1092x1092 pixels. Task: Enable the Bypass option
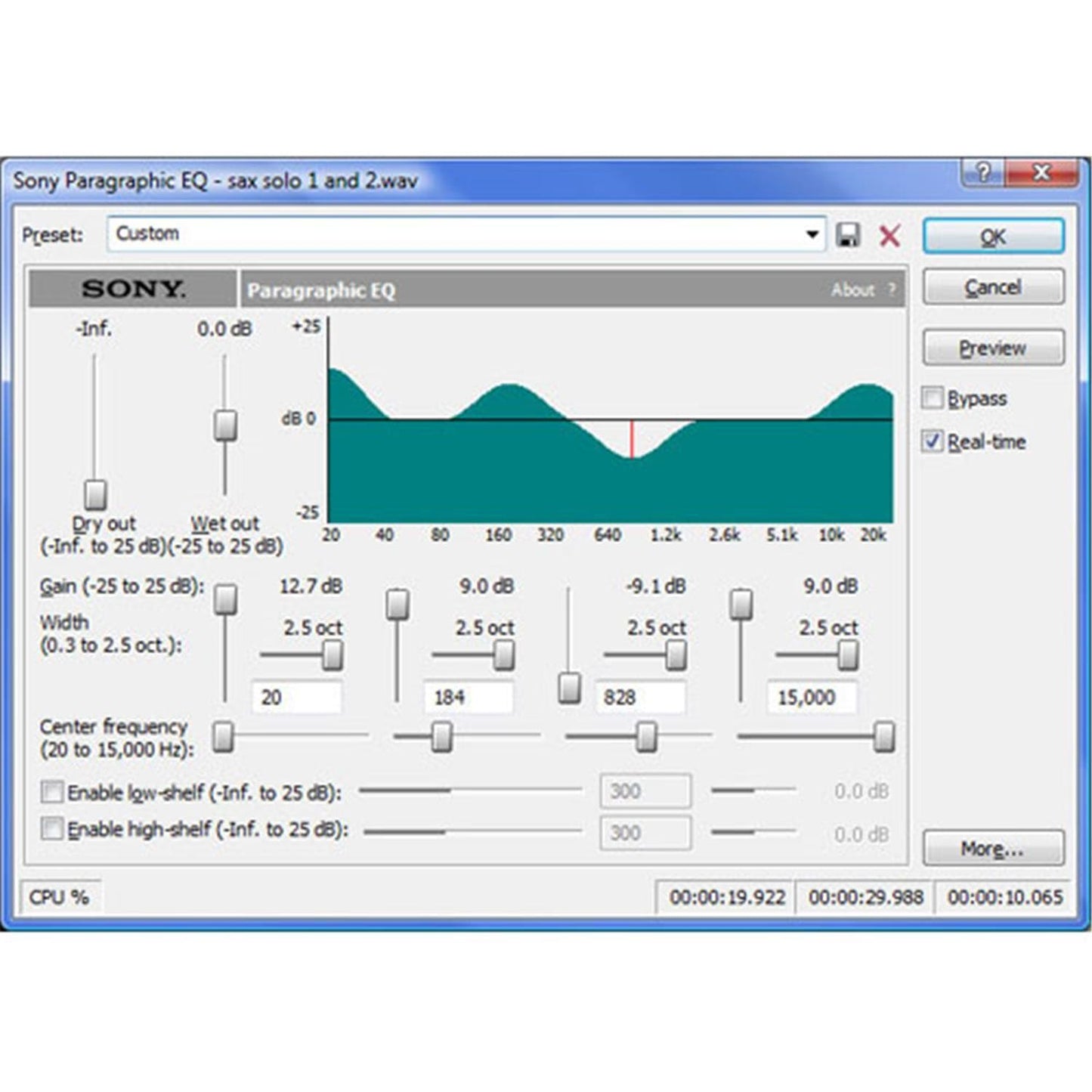click(931, 397)
